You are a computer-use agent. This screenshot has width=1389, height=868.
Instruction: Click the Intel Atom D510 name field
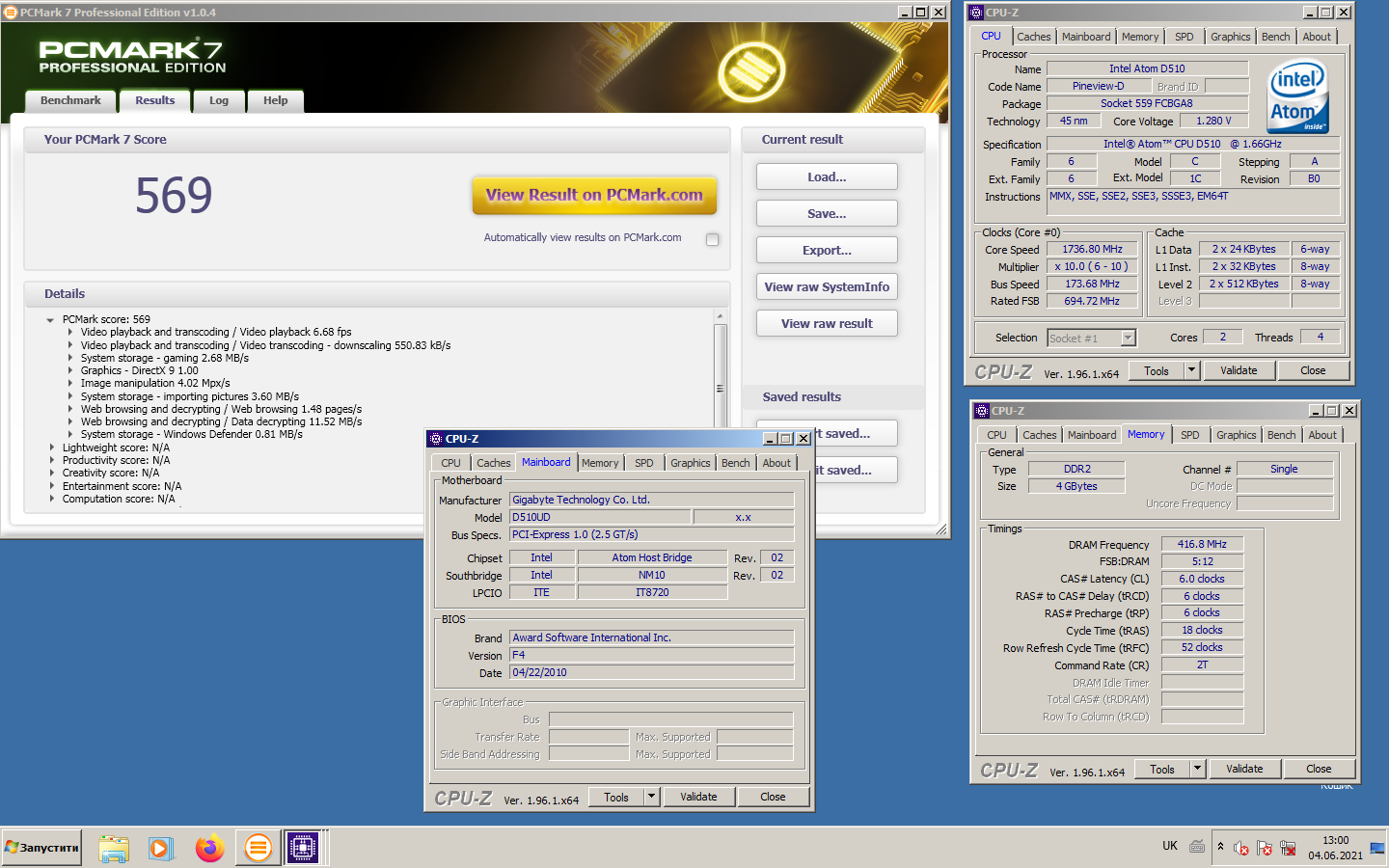1147,68
